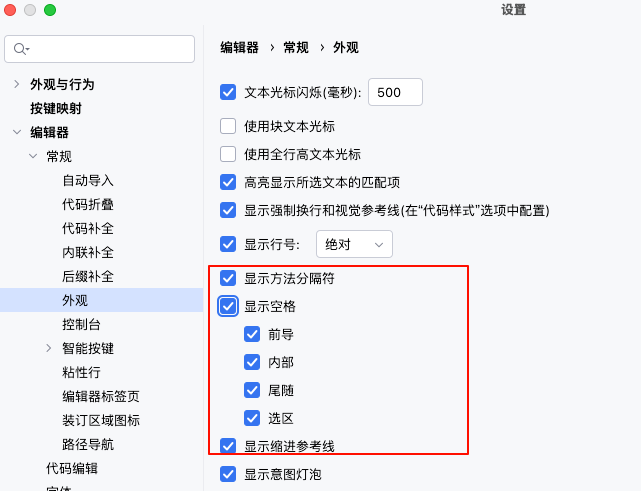Disable 文本光标闪烁 checkbox
This screenshot has height=491, width=641.
pos(228,92)
